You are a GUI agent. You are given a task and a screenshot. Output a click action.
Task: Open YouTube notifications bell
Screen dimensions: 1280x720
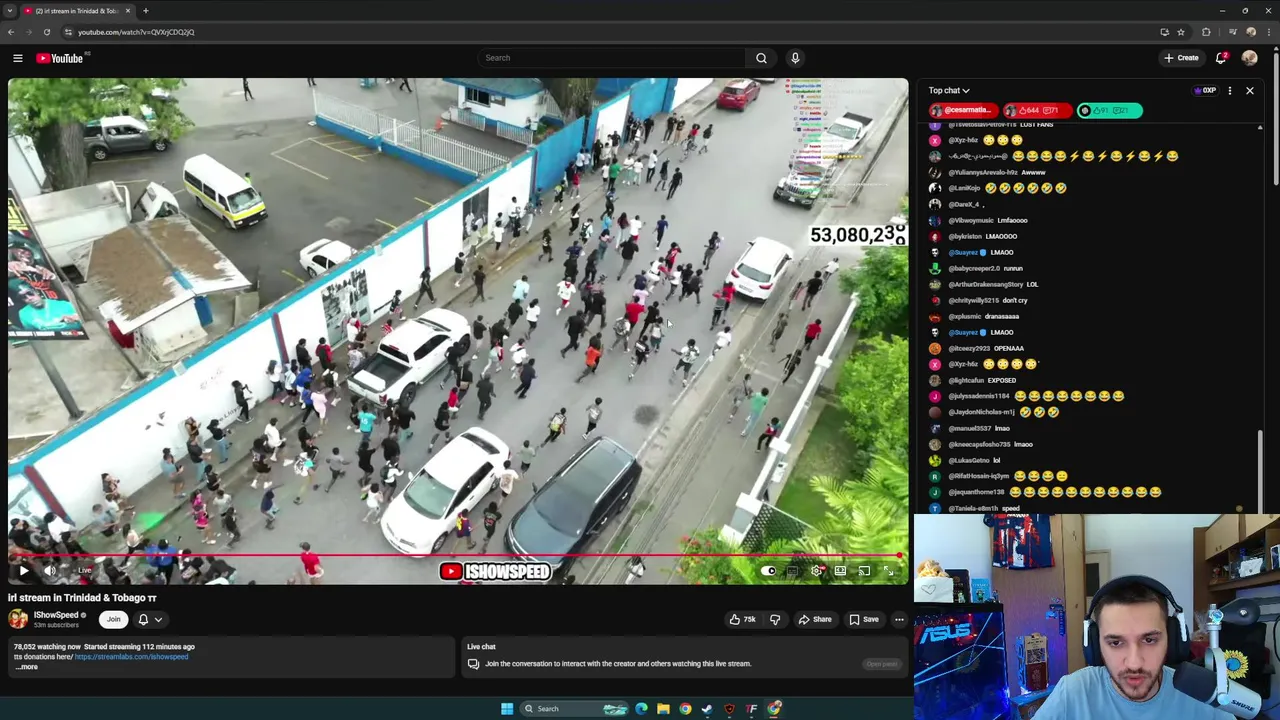1221,58
